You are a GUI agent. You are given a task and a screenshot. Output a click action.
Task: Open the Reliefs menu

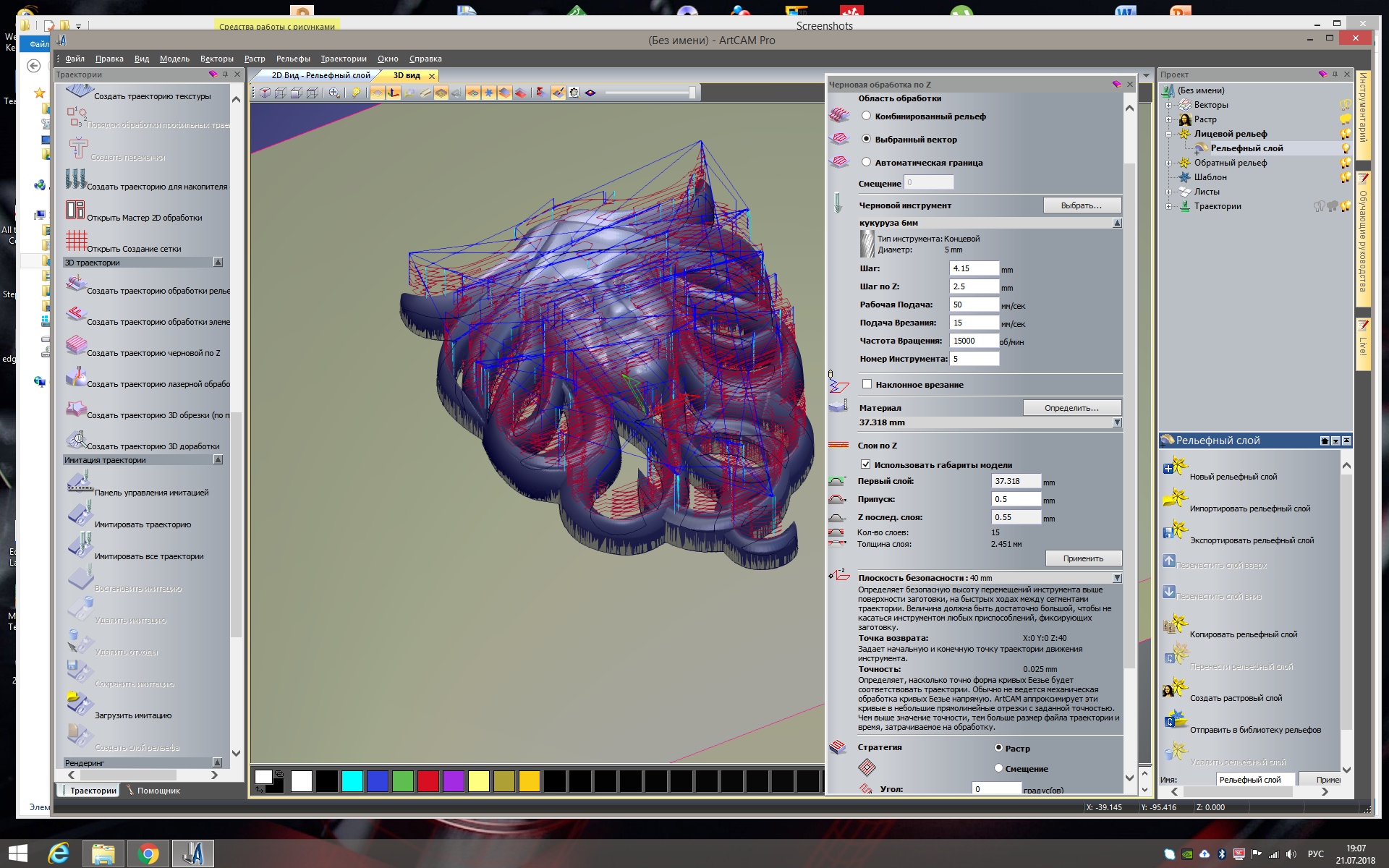click(x=293, y=59)
